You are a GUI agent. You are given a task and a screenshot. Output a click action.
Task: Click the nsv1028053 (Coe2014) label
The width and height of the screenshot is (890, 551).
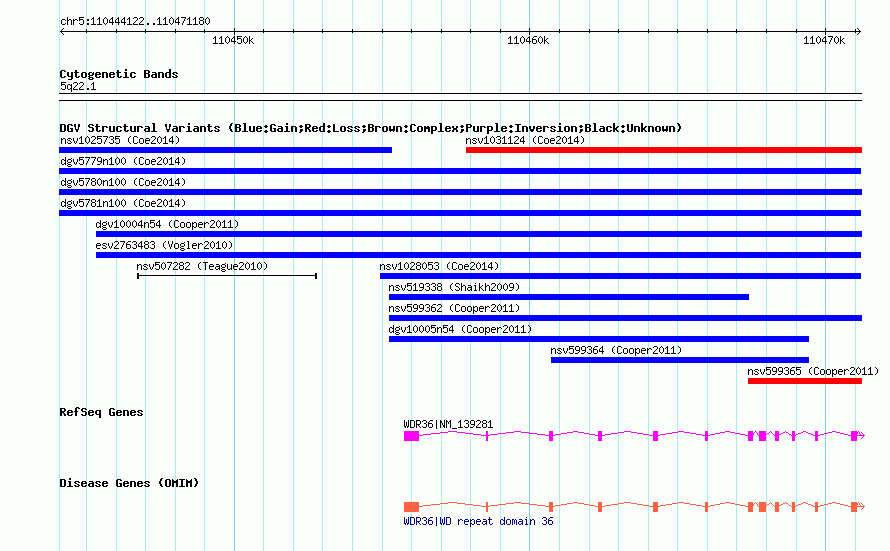pyautogui.click(x=439, y=266)
